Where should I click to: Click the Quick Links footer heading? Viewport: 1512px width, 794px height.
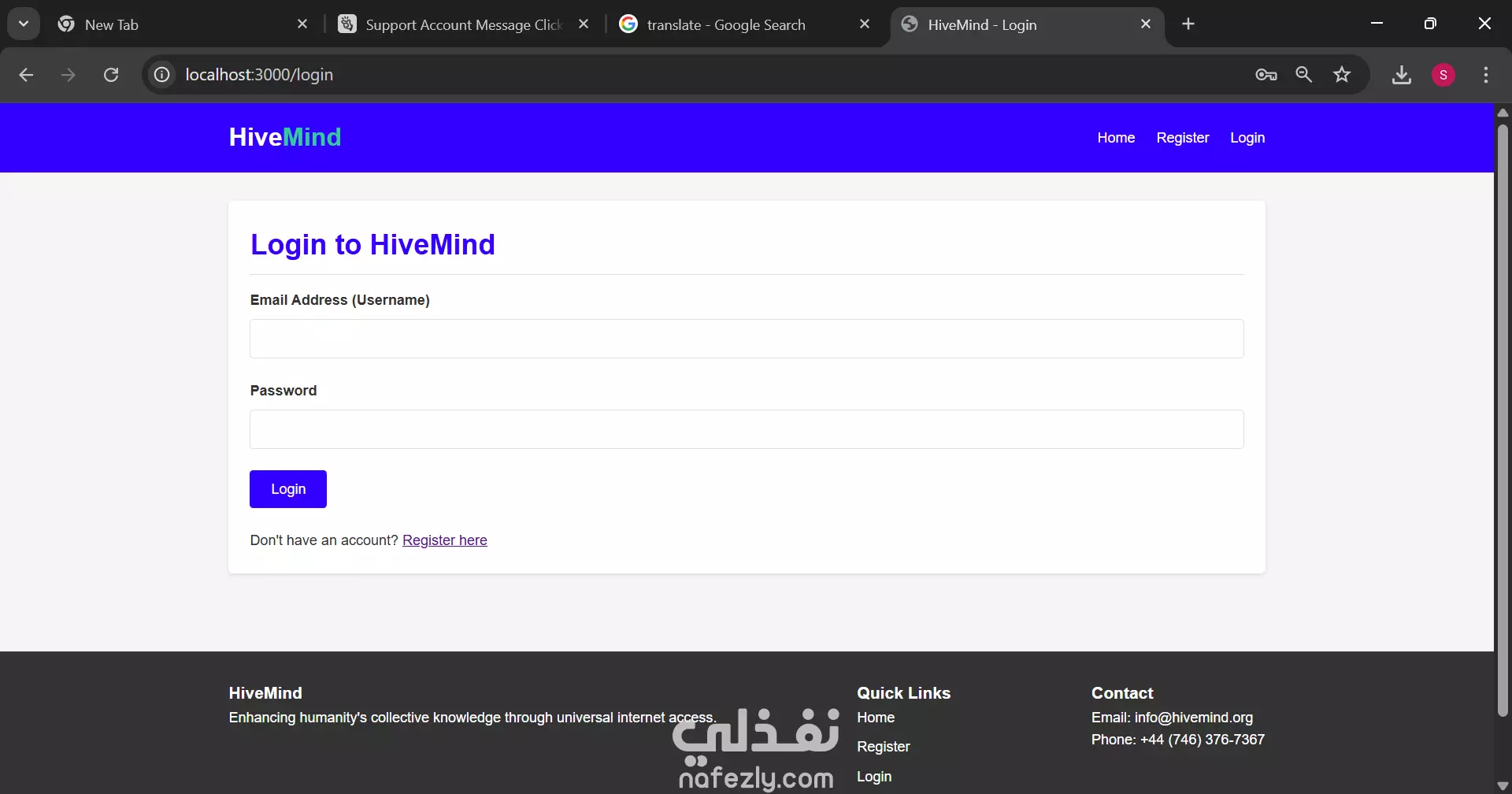pos(904,693)
